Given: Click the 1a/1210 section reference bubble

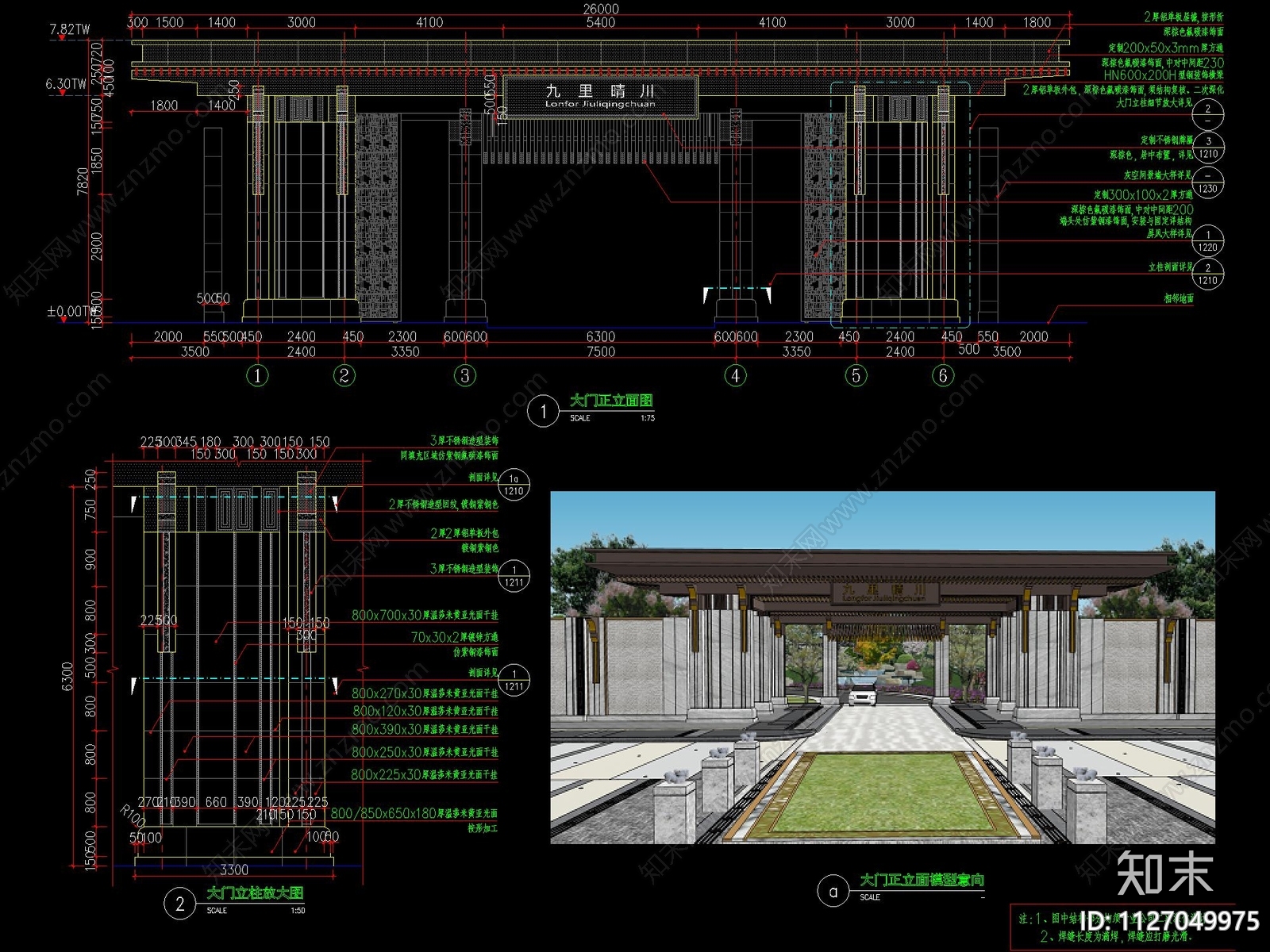Looking at the screenshot, I should (x=514, y=485).
